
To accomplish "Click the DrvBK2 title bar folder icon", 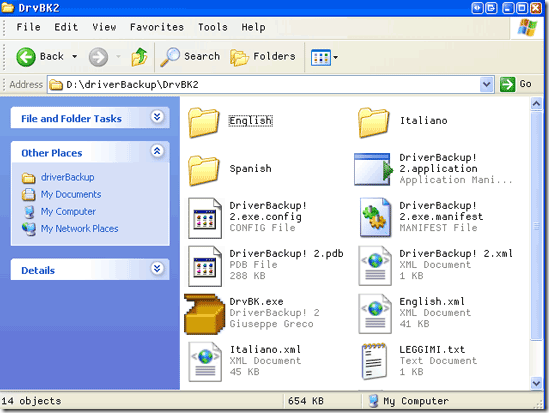I will 8,7.
